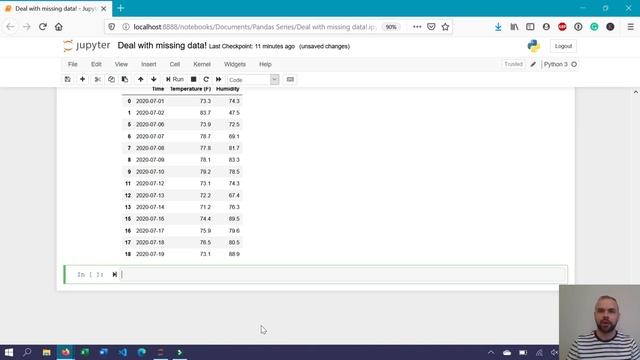Reload the browser page
The image size is (640, 360).
(42, 27)
